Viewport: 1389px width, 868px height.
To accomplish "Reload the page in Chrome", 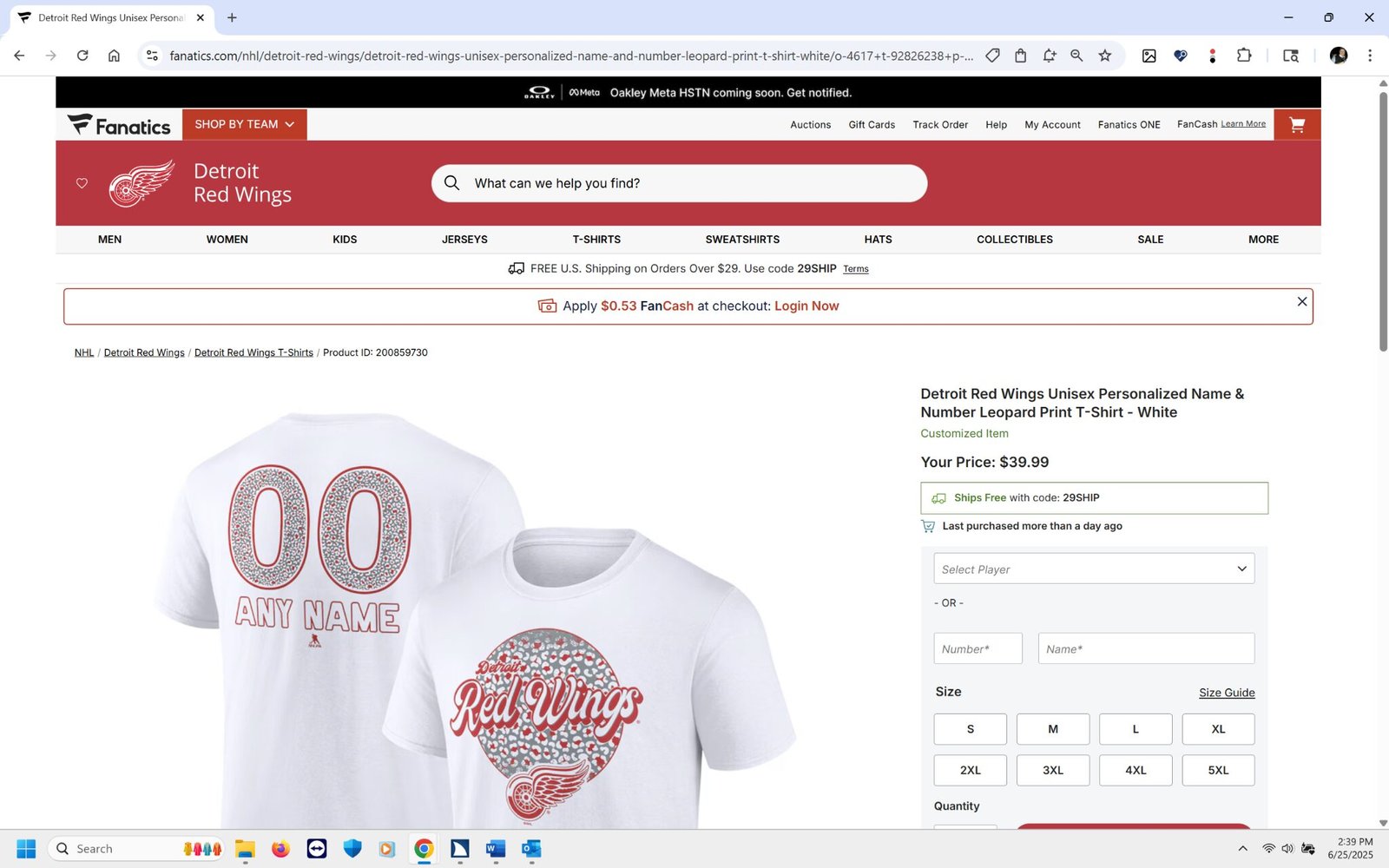I will click(x=82, y=56).
